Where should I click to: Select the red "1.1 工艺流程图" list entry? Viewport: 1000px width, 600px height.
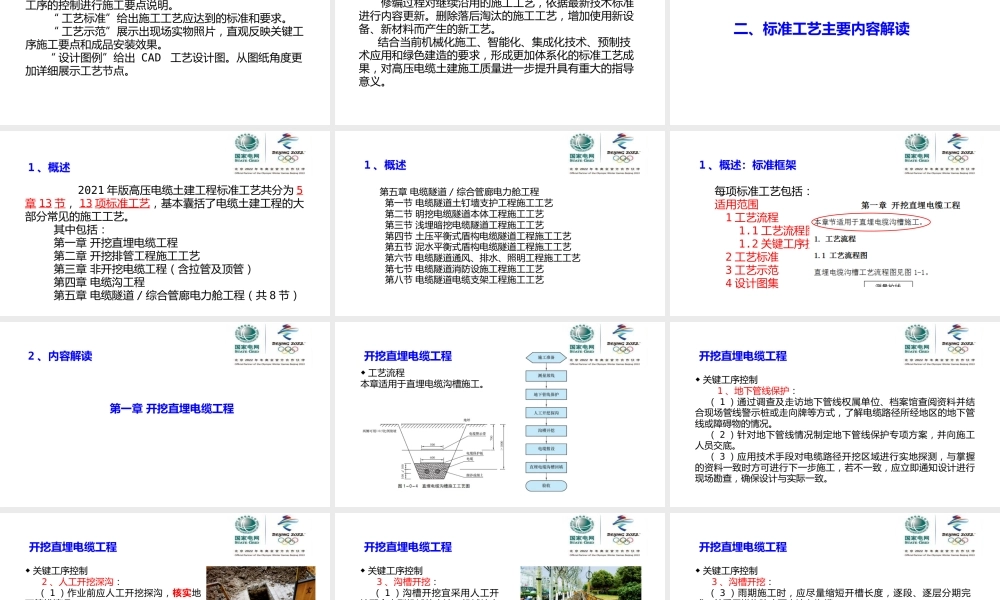click(774, 230)
